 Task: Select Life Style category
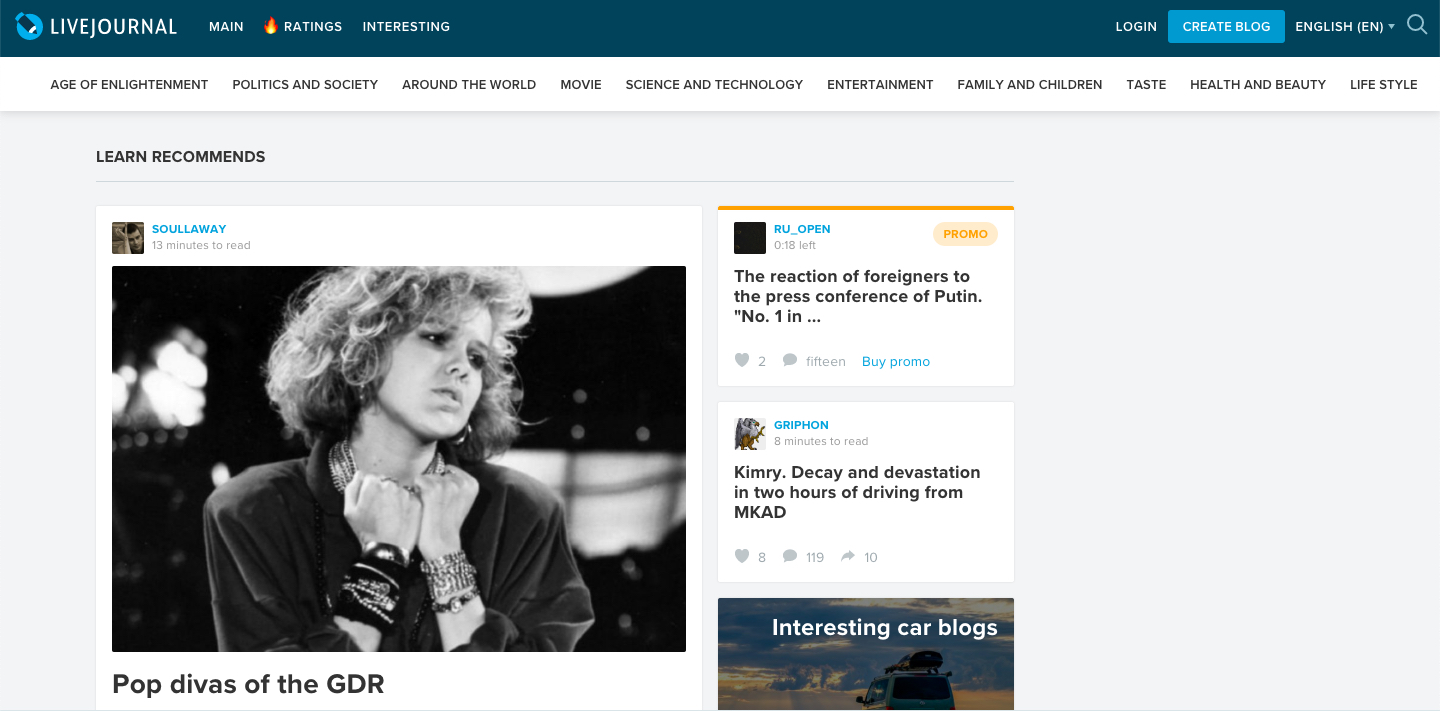coord(1384,85)
